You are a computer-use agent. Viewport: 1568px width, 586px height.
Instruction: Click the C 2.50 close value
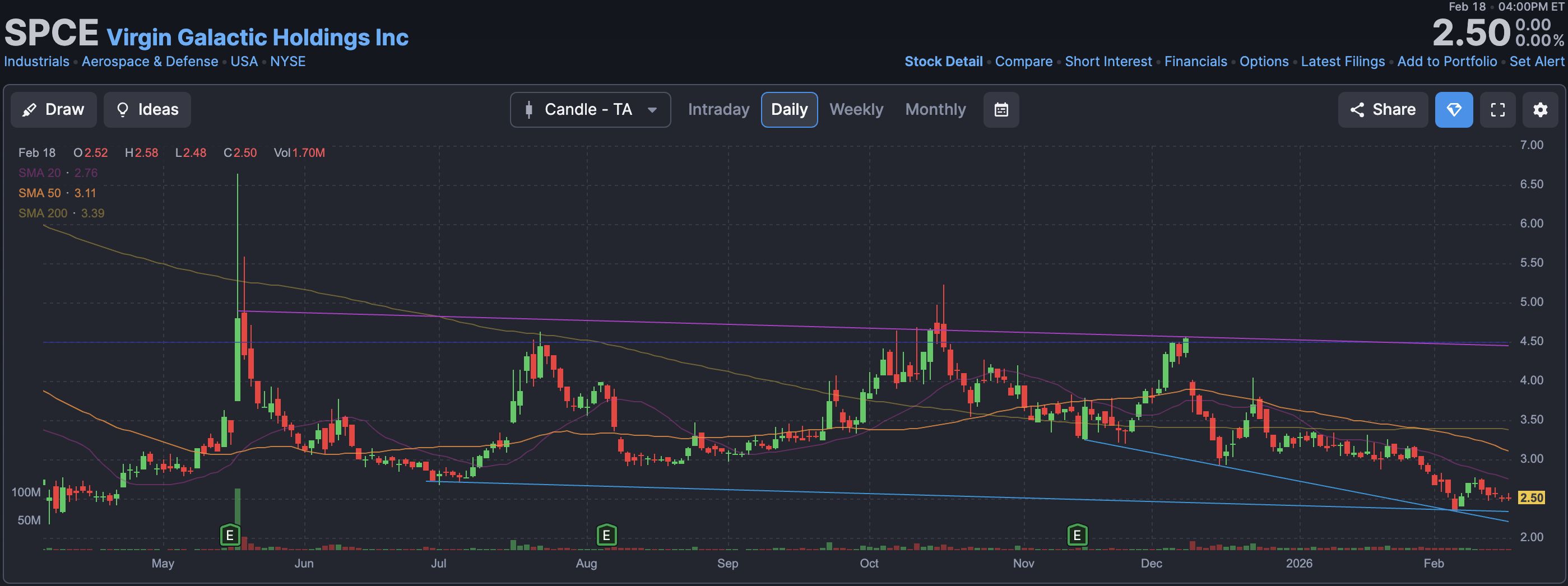[x=240, y=153]
